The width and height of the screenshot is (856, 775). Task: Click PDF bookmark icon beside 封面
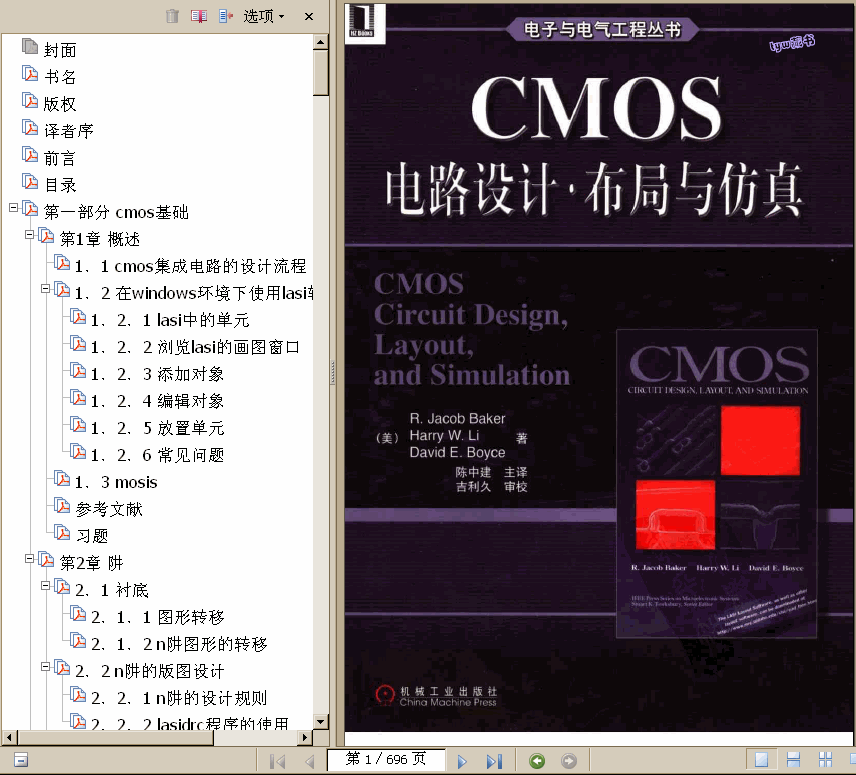(x=30, y=46)
